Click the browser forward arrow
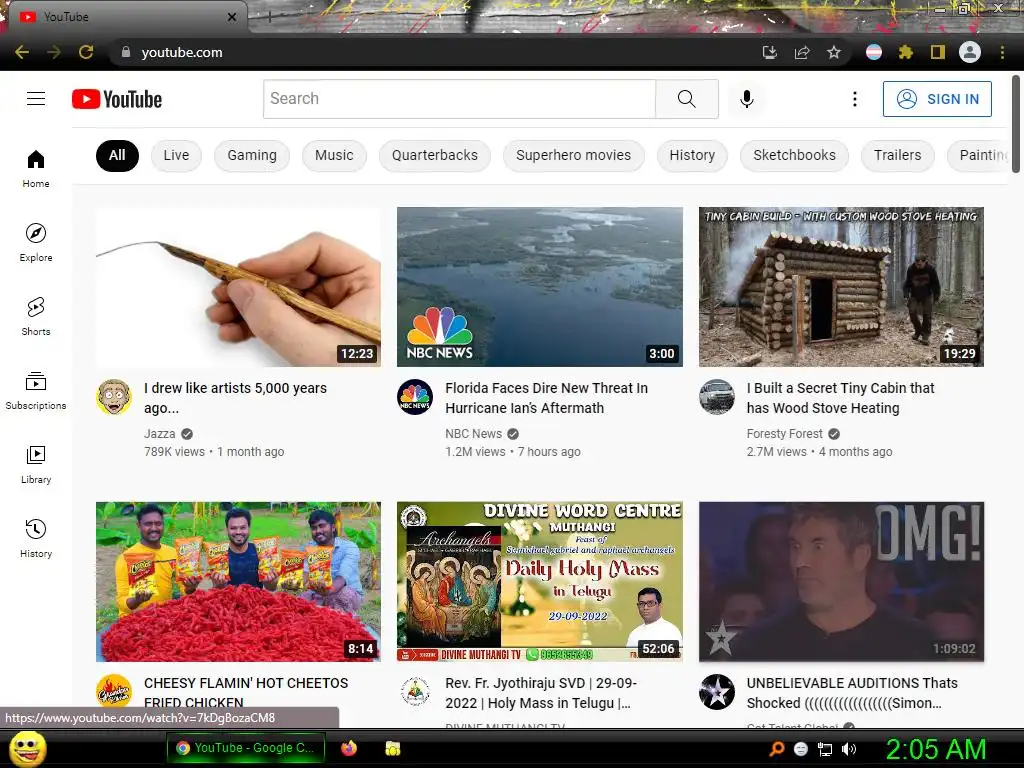Viewport: 1024px width, 768px height. click(x=54, y=52)
